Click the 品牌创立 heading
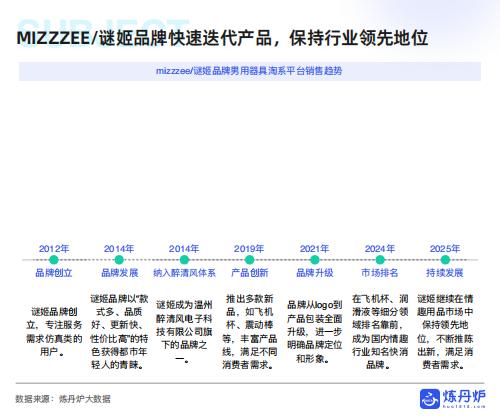The image size is (500, 416). pyautogui.click(x=54, y=273)
